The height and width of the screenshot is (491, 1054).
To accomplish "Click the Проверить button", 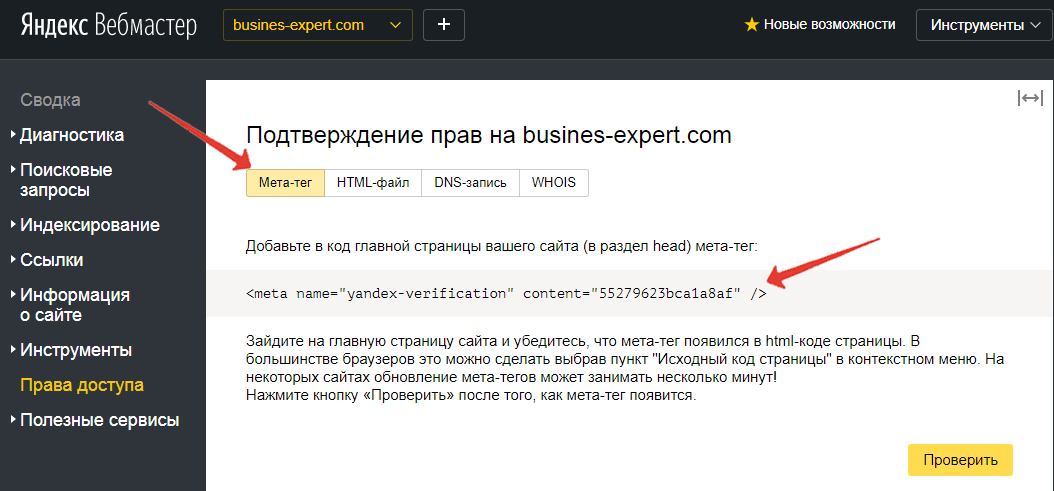I will click(x=960, y=460).
